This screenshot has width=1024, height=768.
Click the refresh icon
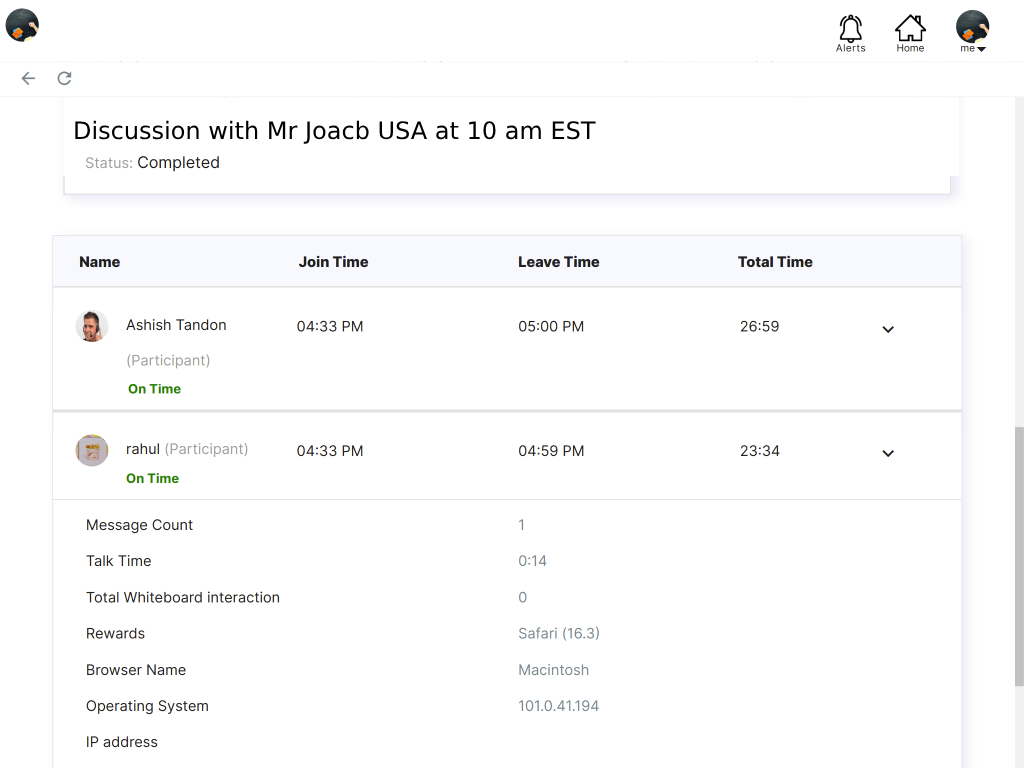[x=64, y=78]
